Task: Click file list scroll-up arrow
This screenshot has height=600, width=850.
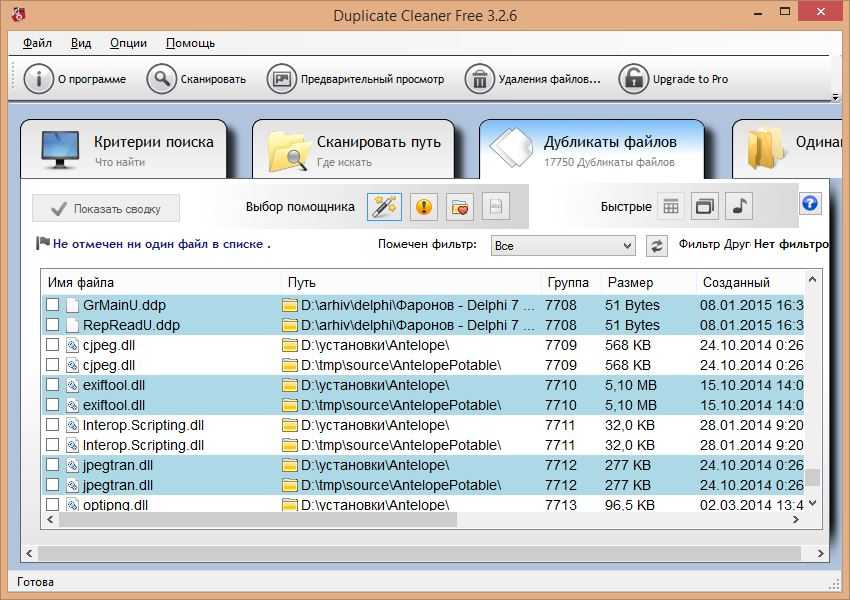Action: (x=812, y=280)
